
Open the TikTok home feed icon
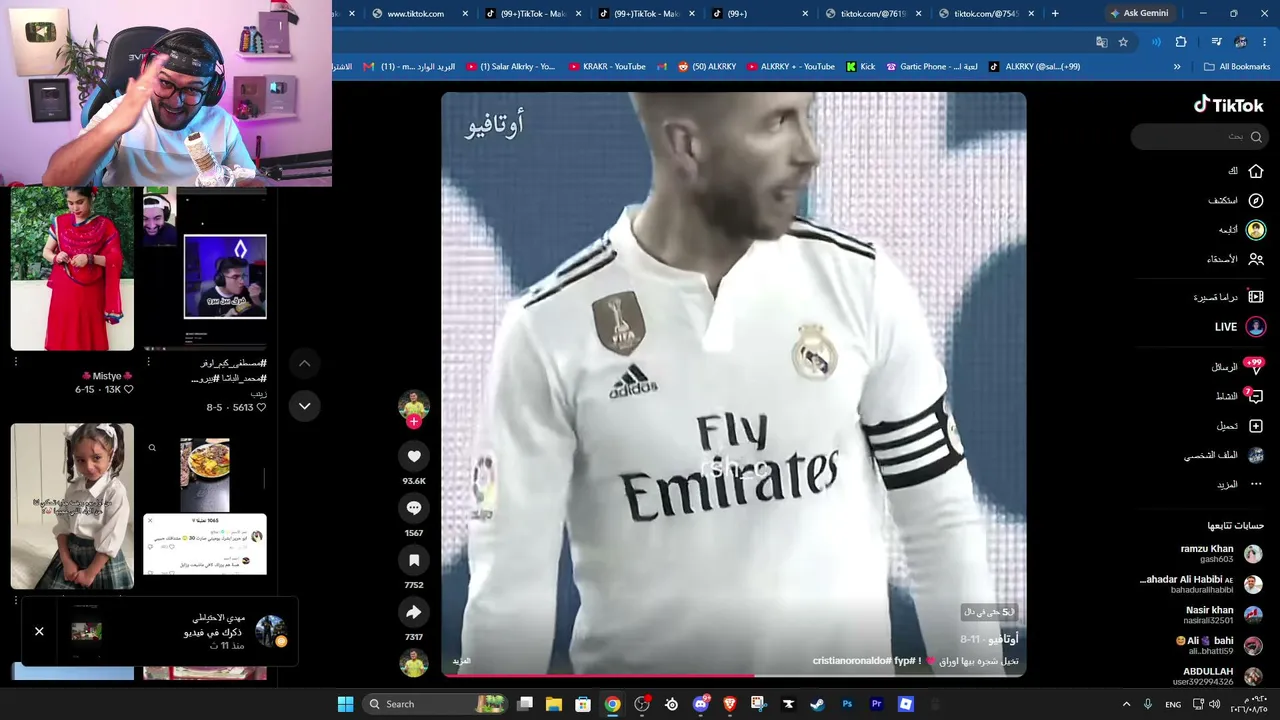[1256, 171]
